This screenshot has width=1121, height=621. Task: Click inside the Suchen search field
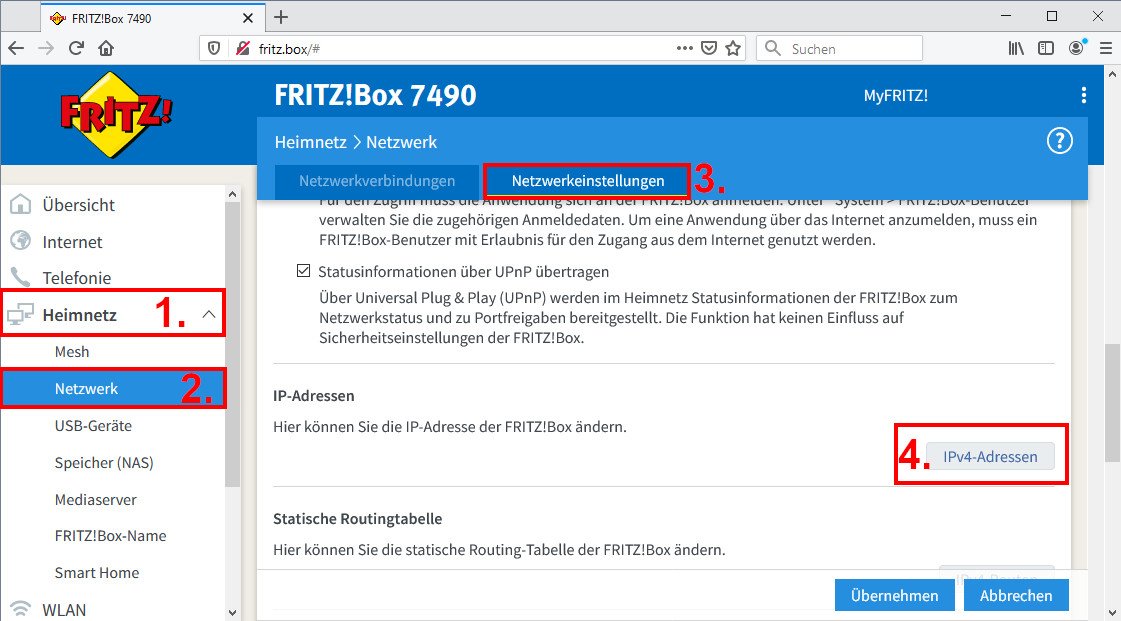(x=840, y=47)
